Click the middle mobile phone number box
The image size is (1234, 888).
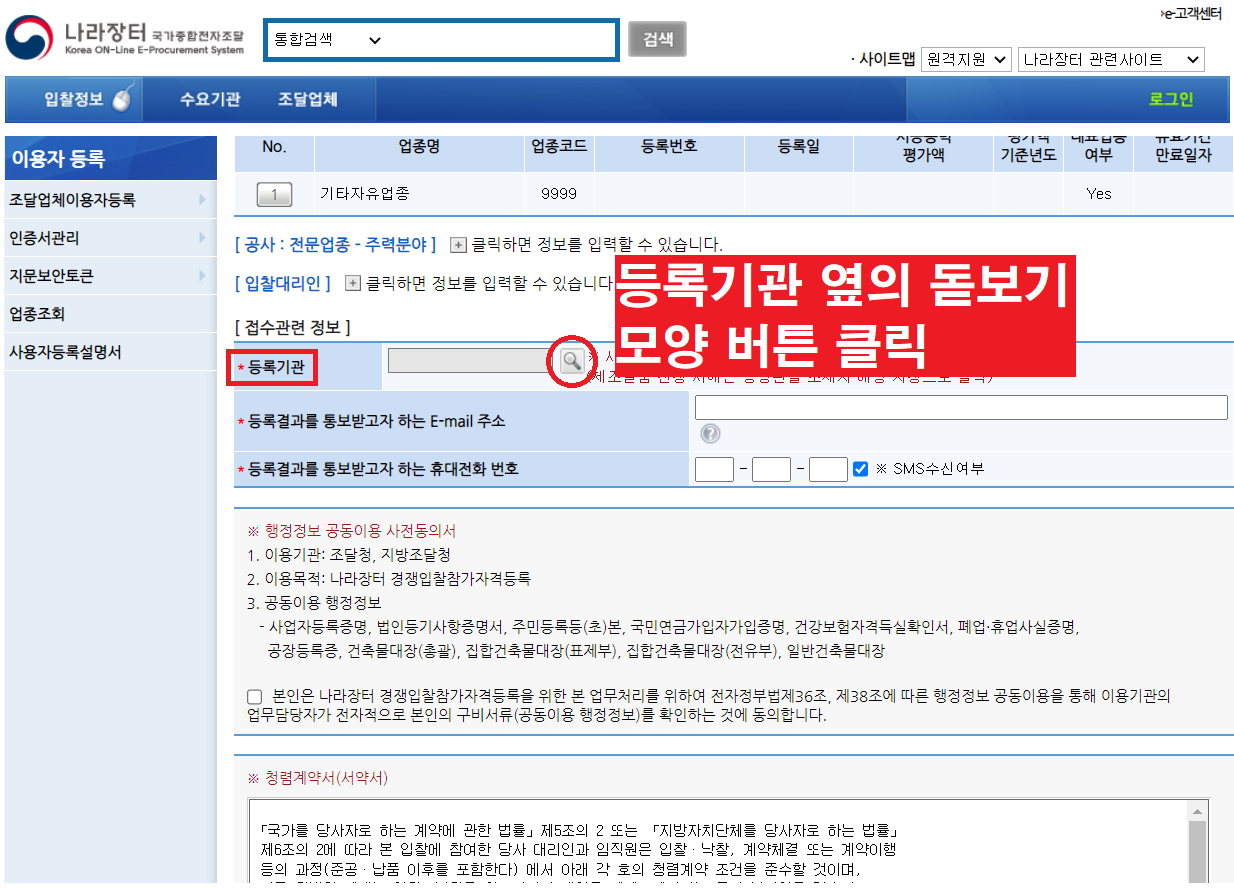pos(771,469)
